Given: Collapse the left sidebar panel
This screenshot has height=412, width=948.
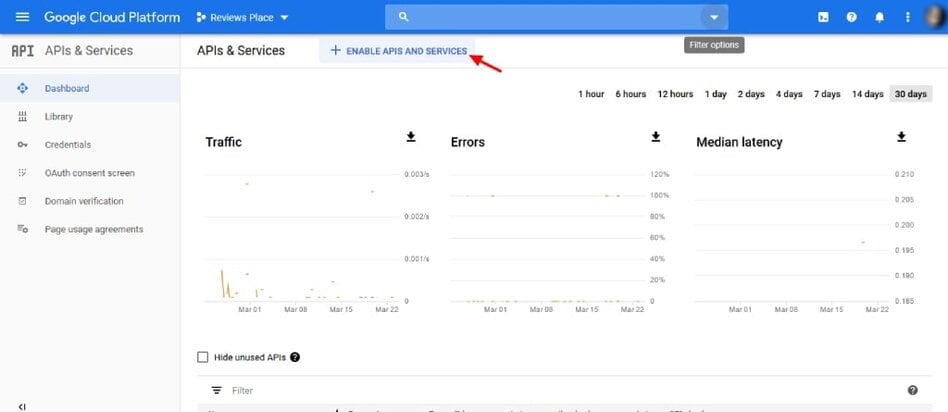Looking at the screenshot, I should coord(22,406).
